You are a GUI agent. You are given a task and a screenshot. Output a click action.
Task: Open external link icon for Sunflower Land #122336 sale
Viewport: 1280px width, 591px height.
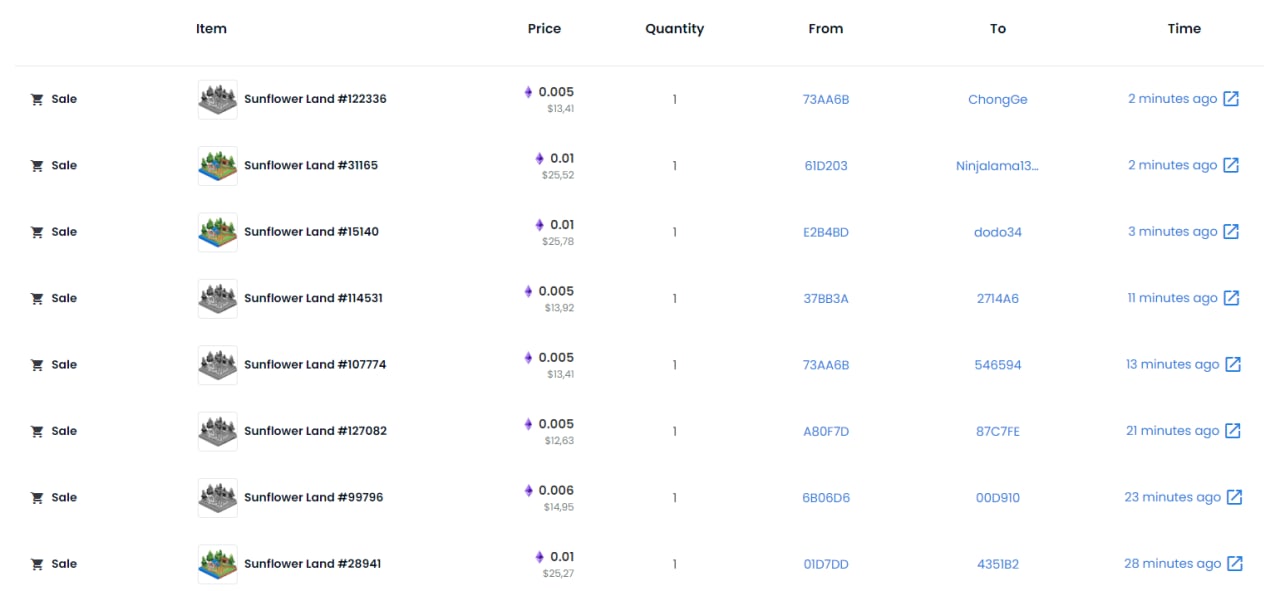(x=1231, y=99)
